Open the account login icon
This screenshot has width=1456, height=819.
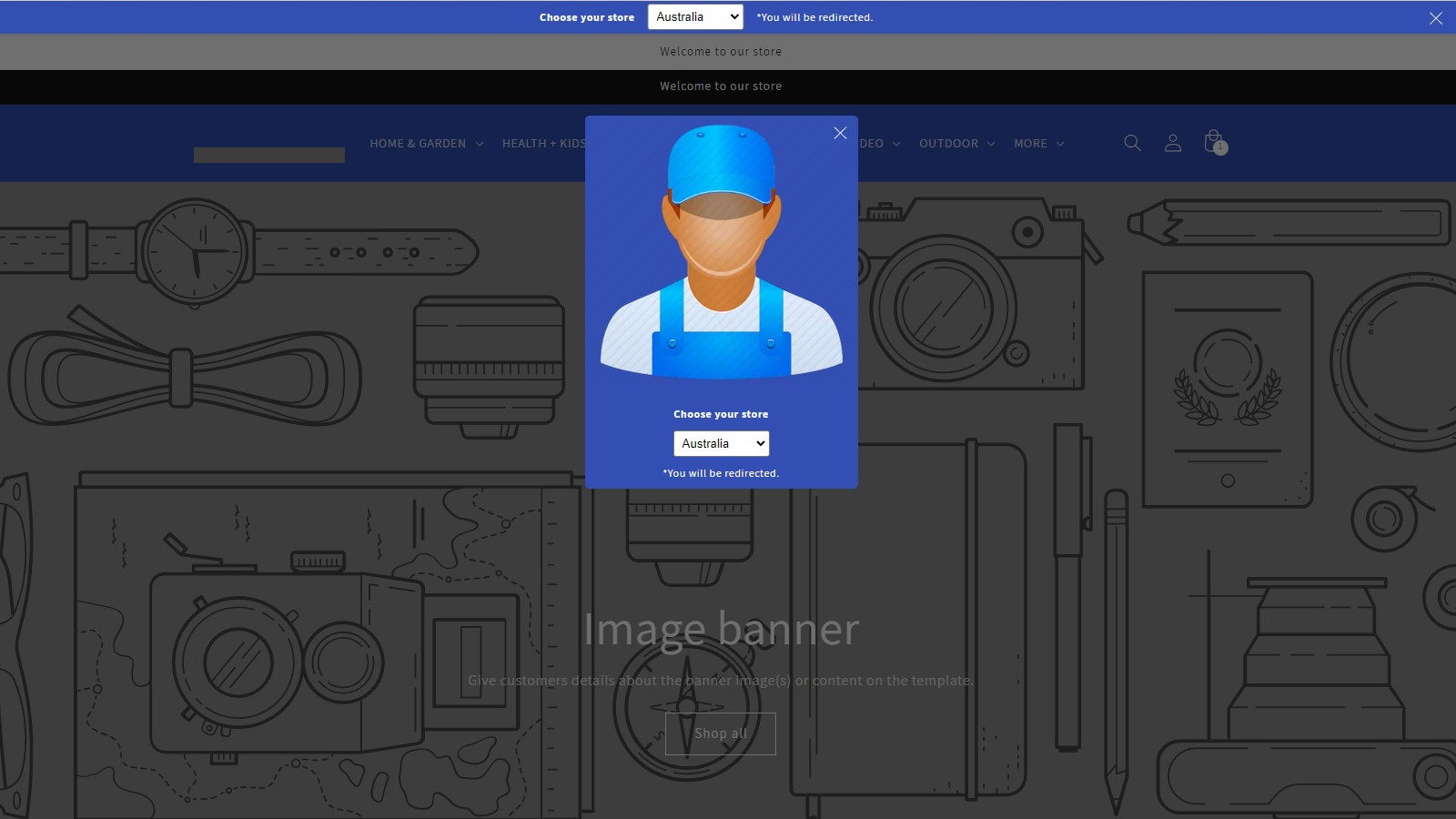pyautogui.click(x=1173, y=143)
